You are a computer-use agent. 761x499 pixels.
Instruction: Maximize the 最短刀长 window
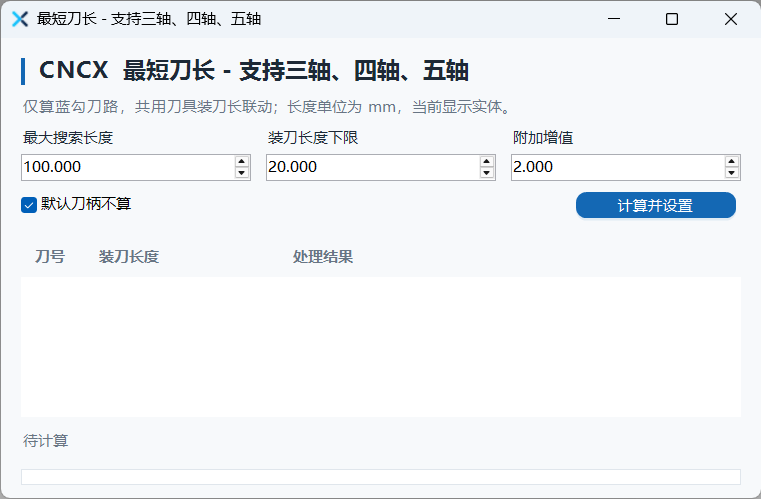tap(672, 19)
